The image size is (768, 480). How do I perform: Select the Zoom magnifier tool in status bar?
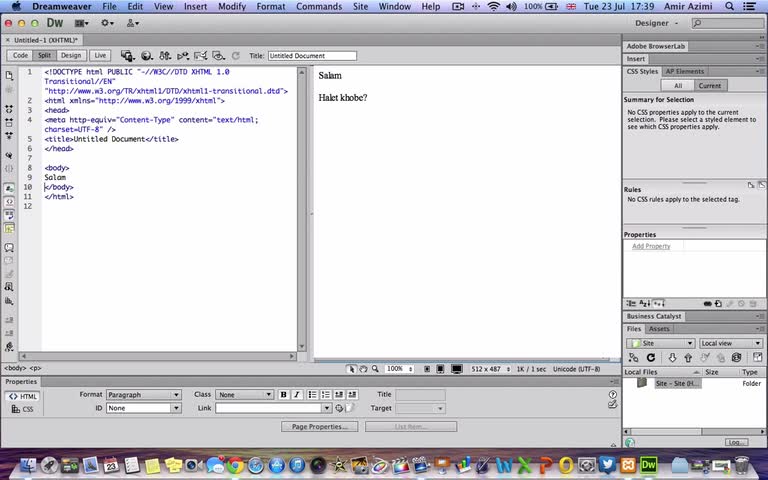click(375, 369)
